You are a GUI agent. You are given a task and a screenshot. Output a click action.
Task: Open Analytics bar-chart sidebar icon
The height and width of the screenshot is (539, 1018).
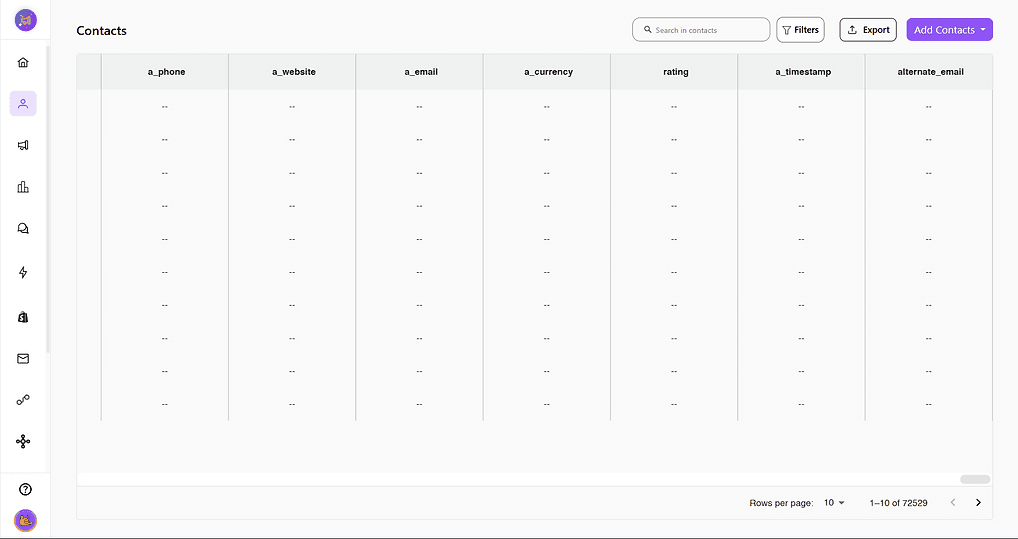[23, 187]
